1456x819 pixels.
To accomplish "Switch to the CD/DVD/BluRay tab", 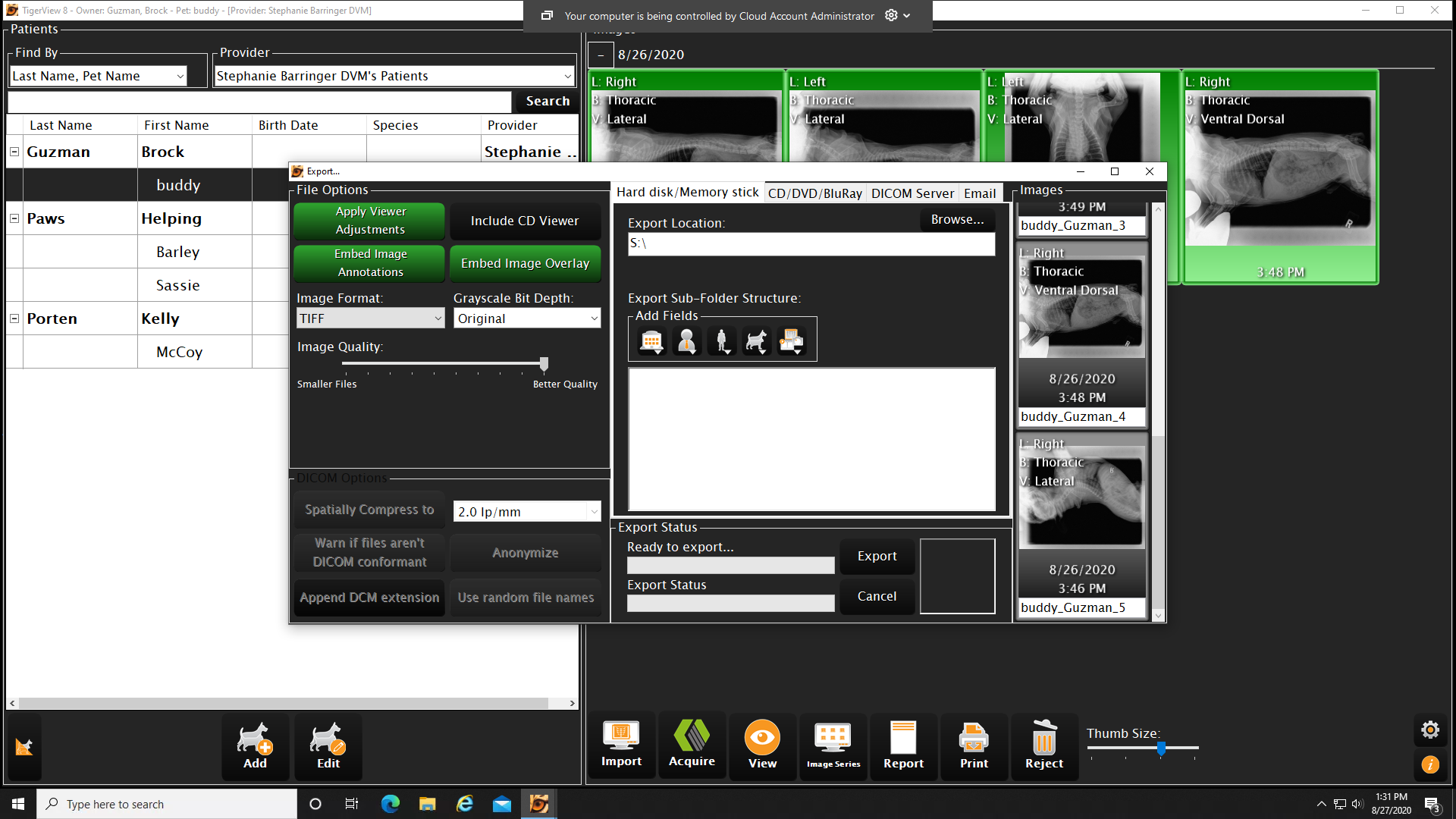I will (815, 193).
